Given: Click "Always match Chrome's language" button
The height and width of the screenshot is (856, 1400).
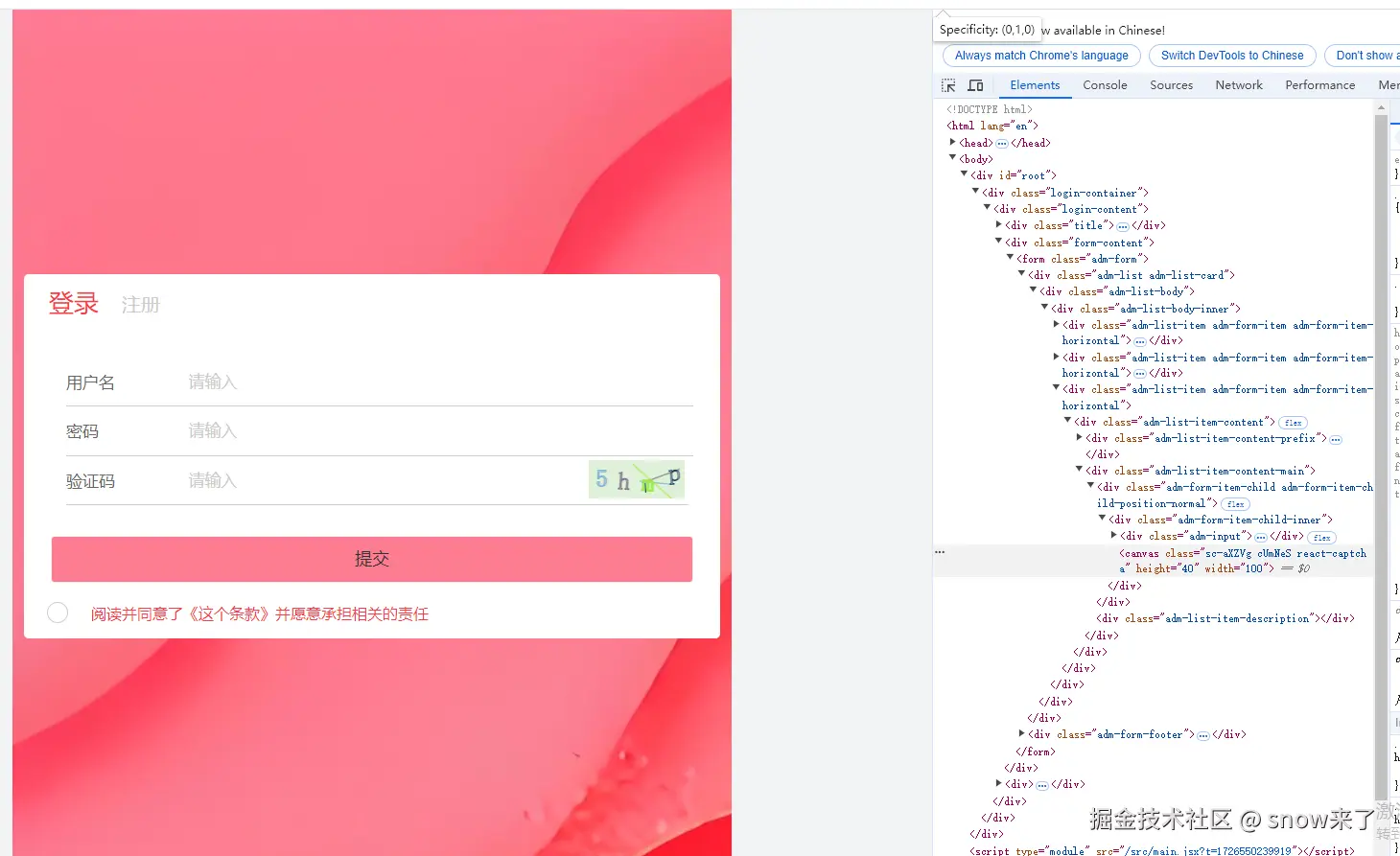Looking at the screenshot, I should click(x=1041, y=56).
